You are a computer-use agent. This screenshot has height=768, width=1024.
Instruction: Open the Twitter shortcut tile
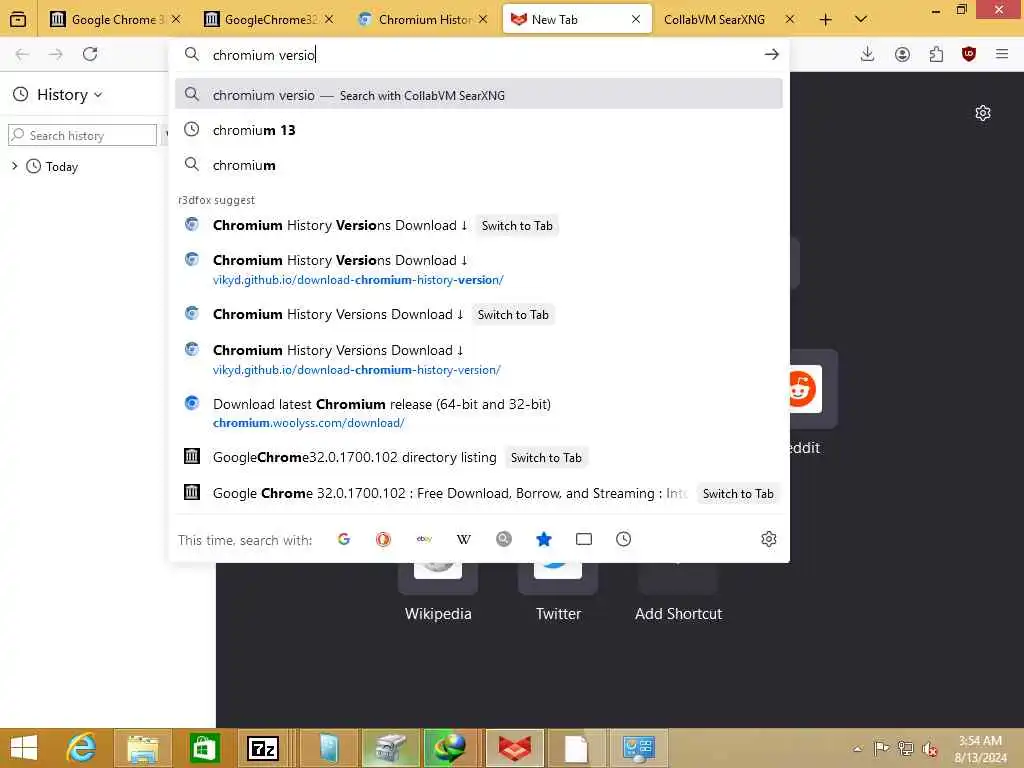558,591
